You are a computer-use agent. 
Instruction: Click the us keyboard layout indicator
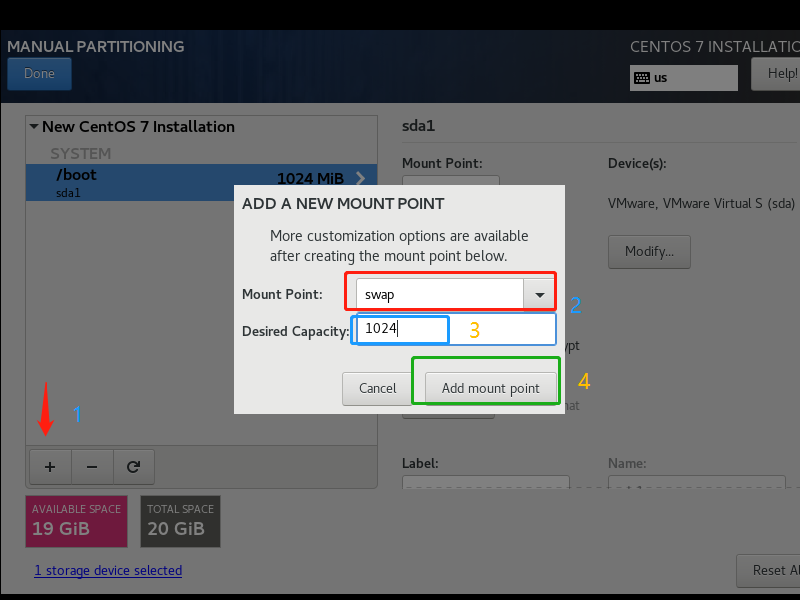pyautogui.click(x=684, y=78)
